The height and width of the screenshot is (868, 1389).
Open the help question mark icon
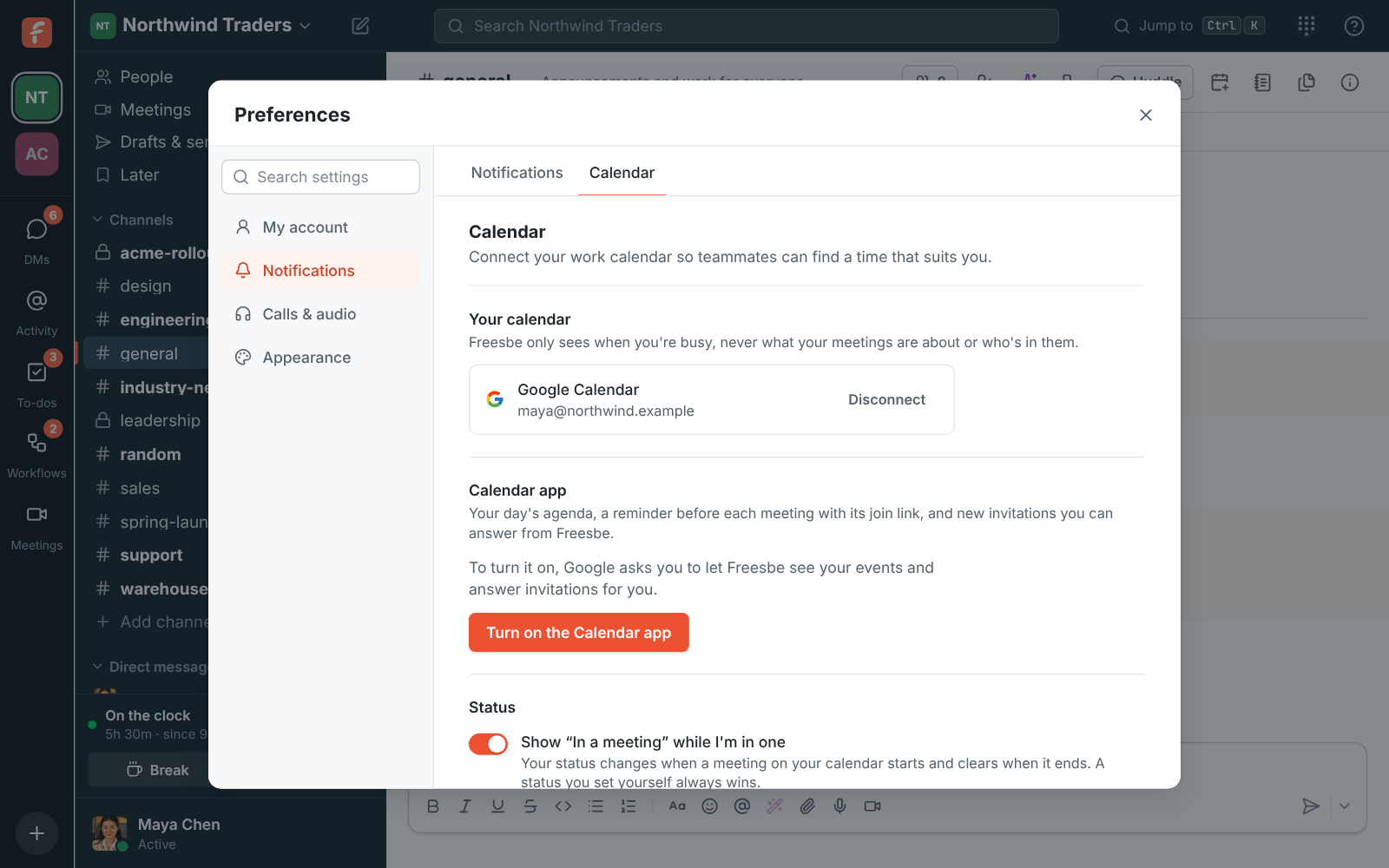[x=1354, y=26]
